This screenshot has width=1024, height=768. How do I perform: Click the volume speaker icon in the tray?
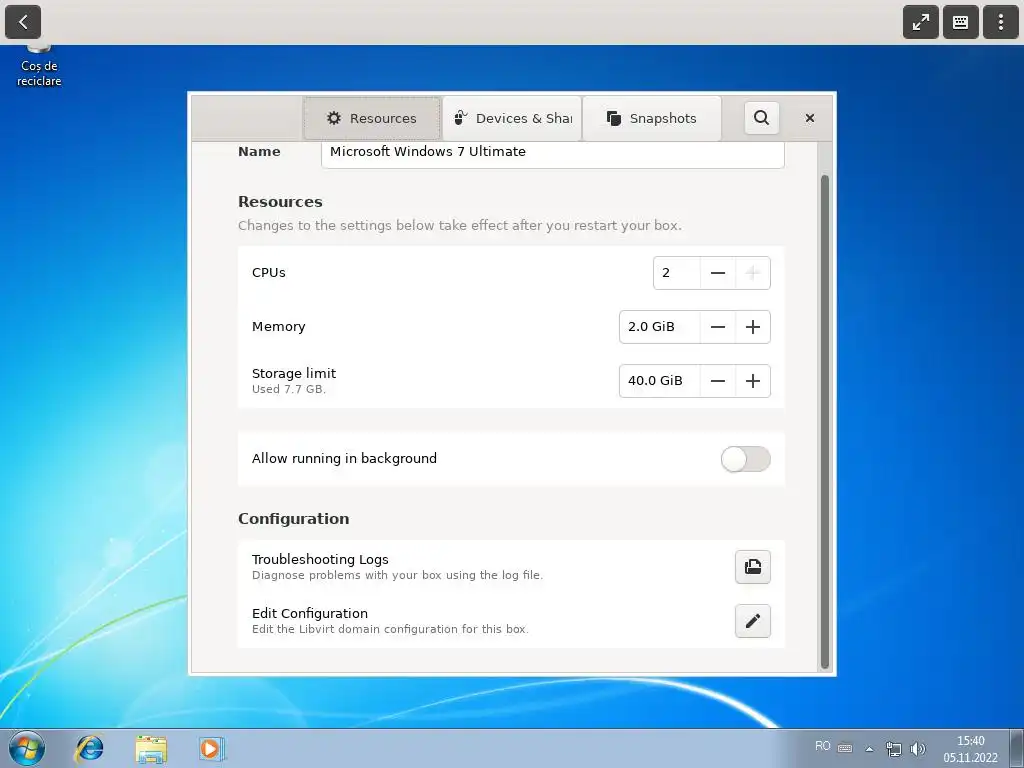[918, 749]
